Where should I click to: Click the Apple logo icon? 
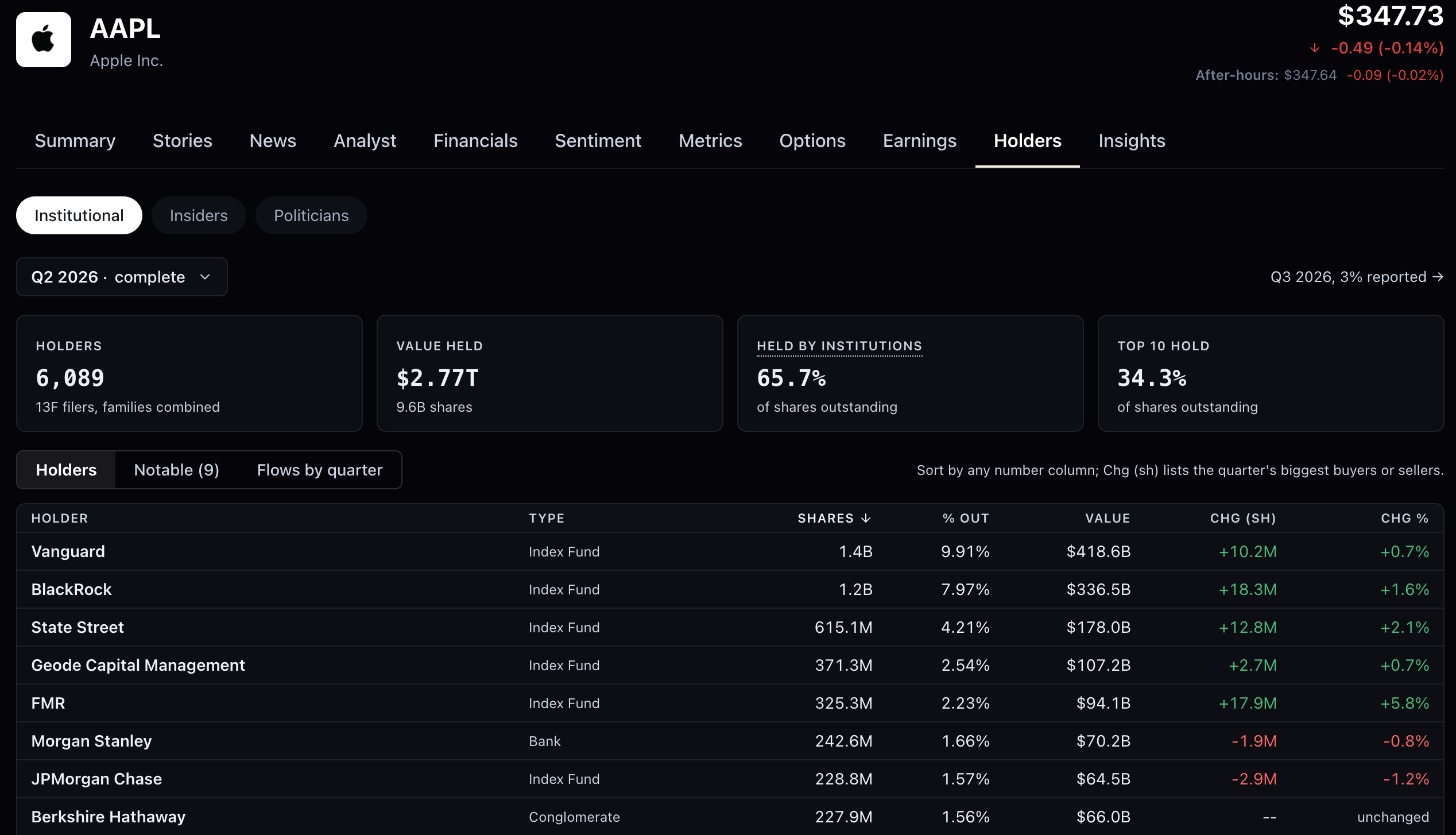[43, 40]
